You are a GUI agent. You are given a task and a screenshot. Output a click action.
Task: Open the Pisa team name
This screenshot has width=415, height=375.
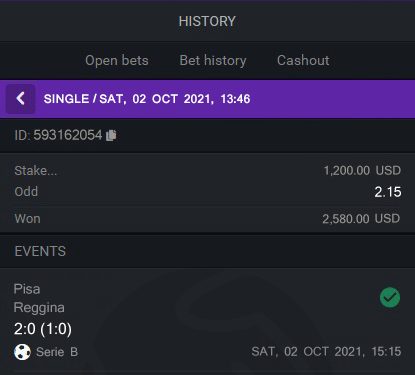(27, 289)
